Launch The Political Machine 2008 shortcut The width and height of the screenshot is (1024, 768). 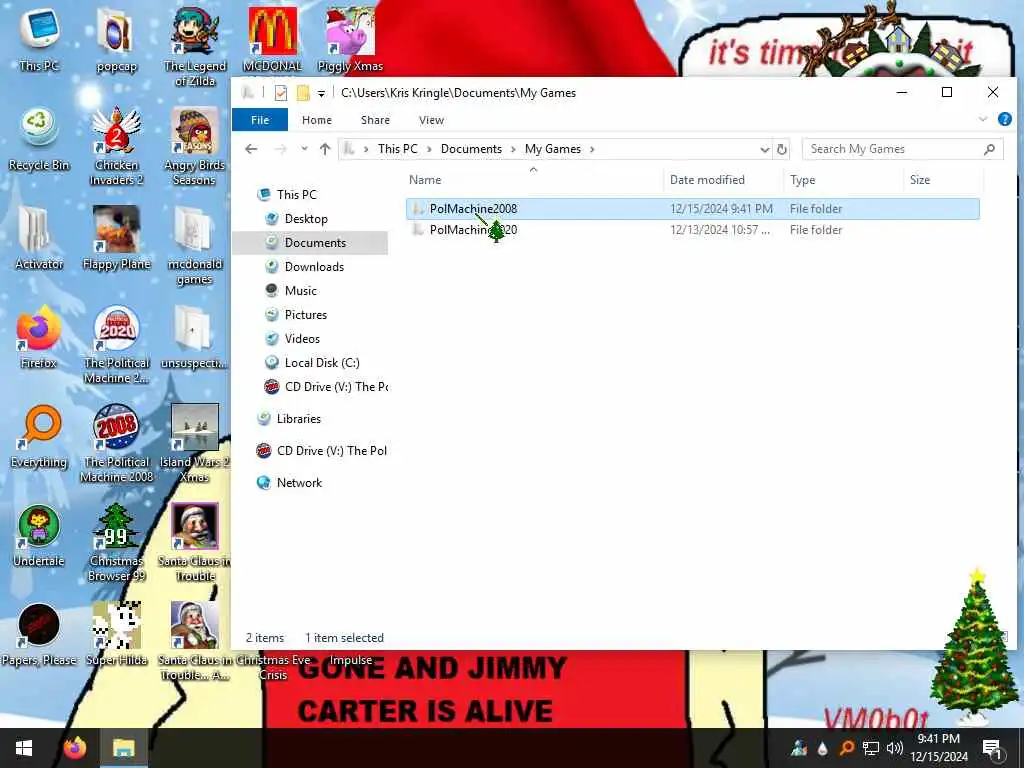pyautogui.click(x=116, y=444)
